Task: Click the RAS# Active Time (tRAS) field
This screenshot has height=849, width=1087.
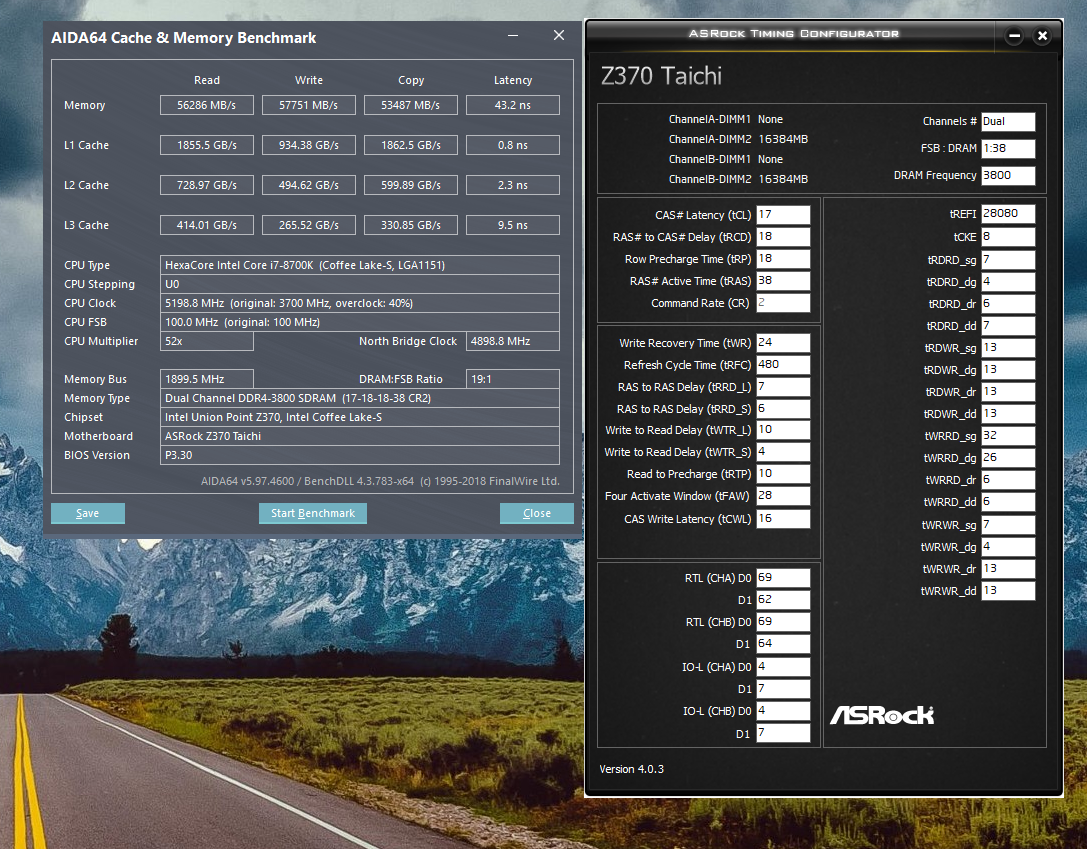Action: (783, 281)
